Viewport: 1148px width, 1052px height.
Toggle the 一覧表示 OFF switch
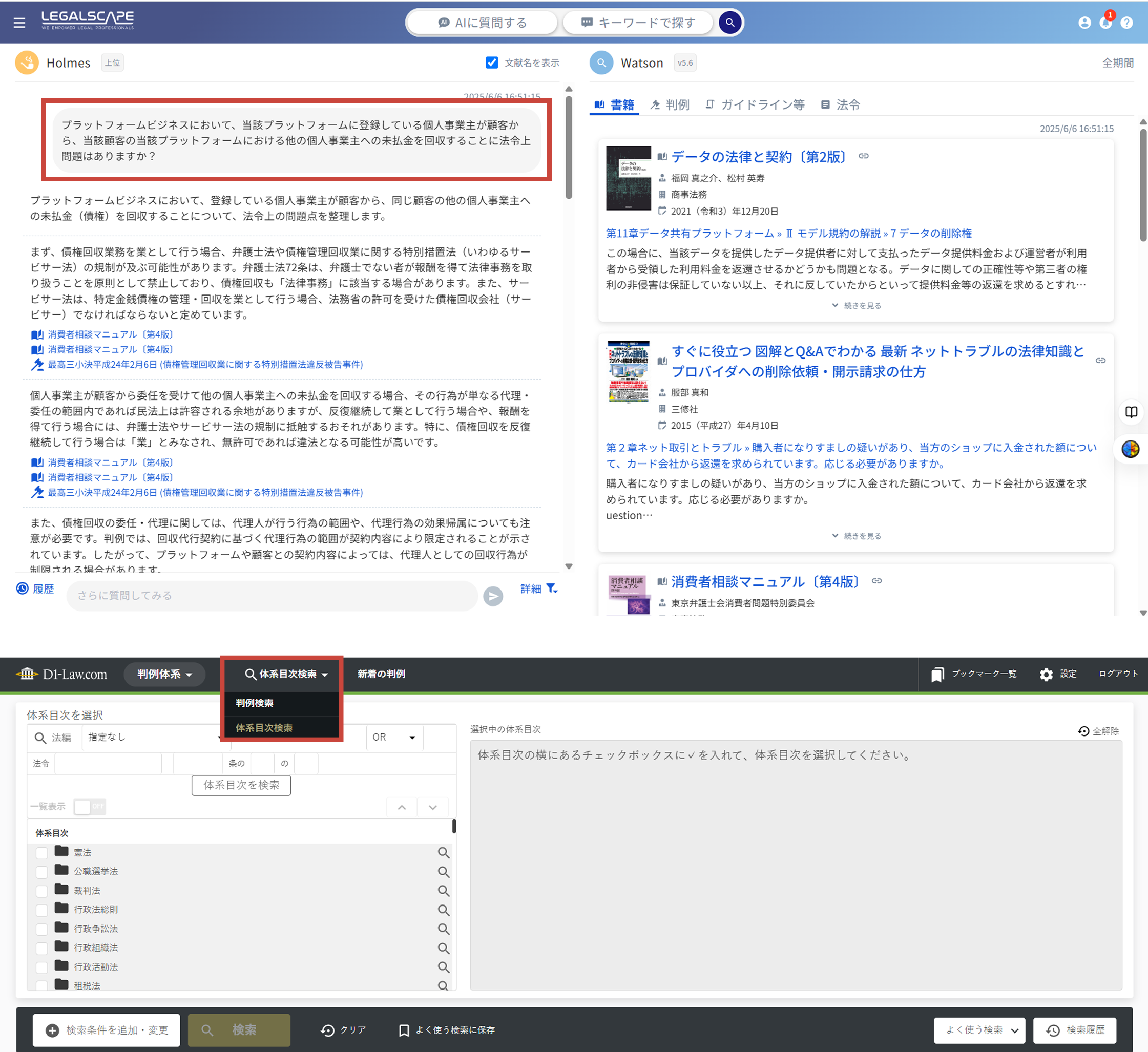click(90, 806)
